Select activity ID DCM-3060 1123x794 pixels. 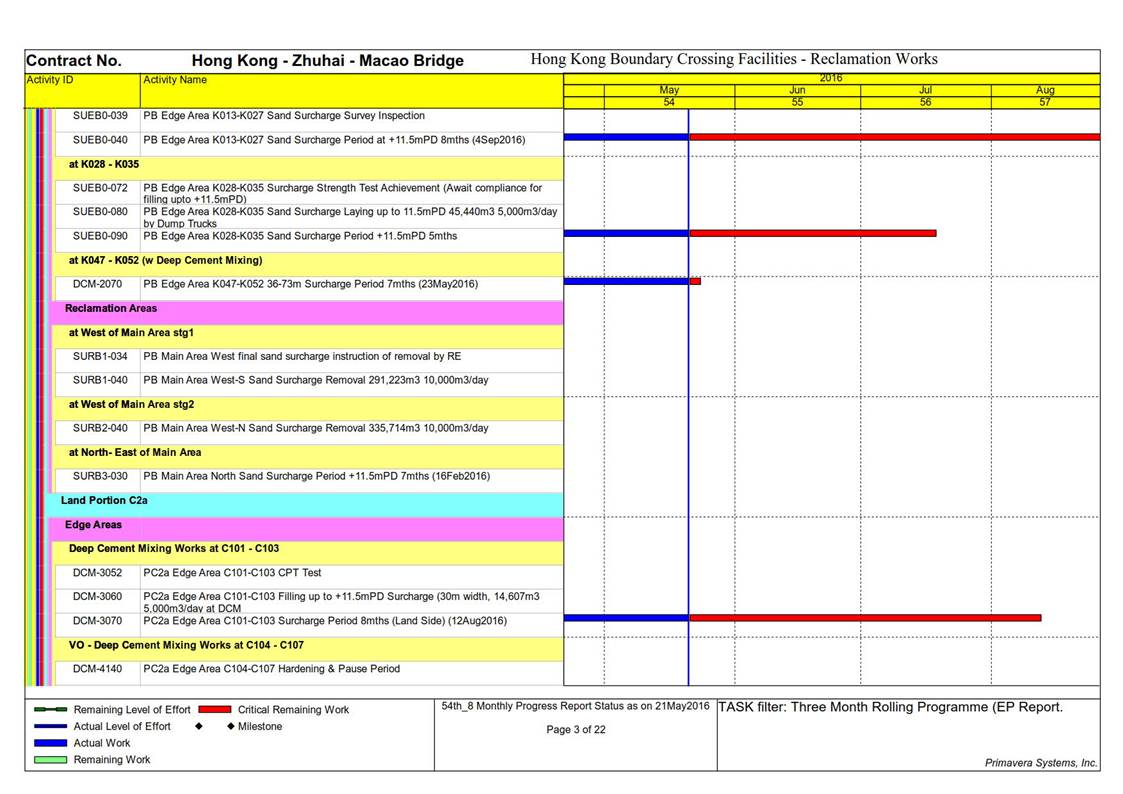(97, 596)
